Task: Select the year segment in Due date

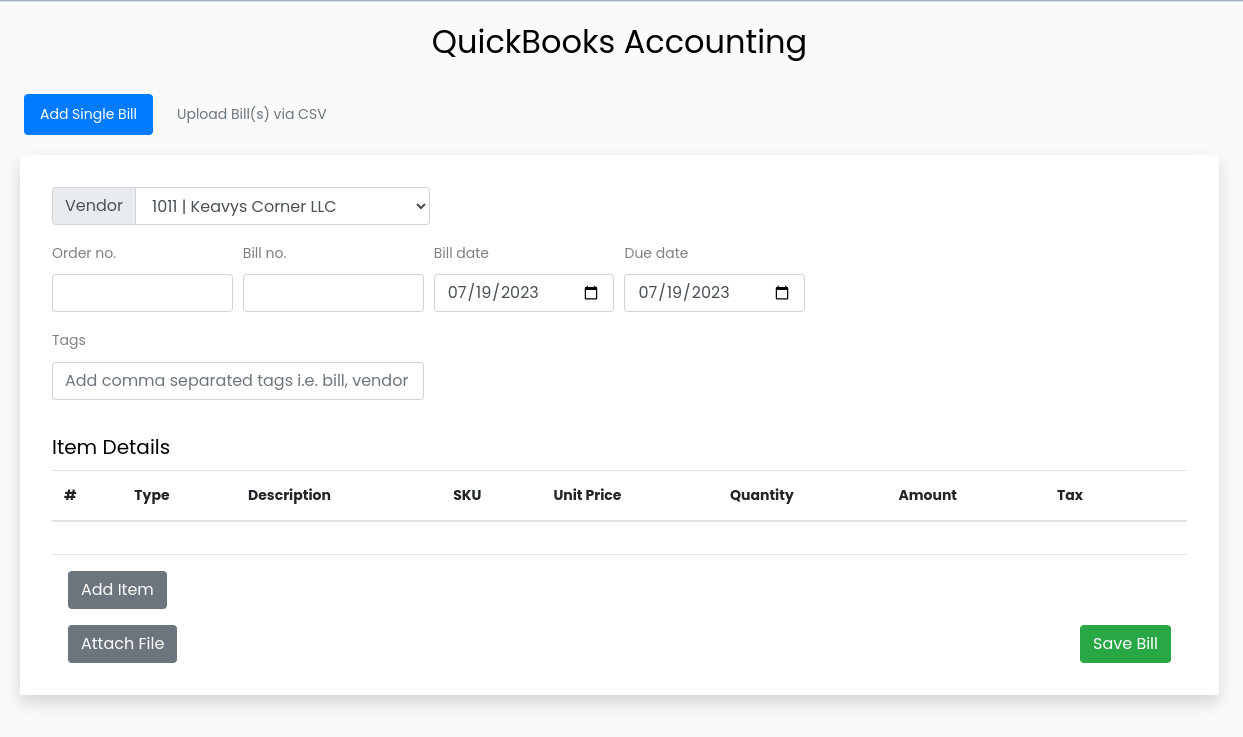Action: [x=710, y=293]
